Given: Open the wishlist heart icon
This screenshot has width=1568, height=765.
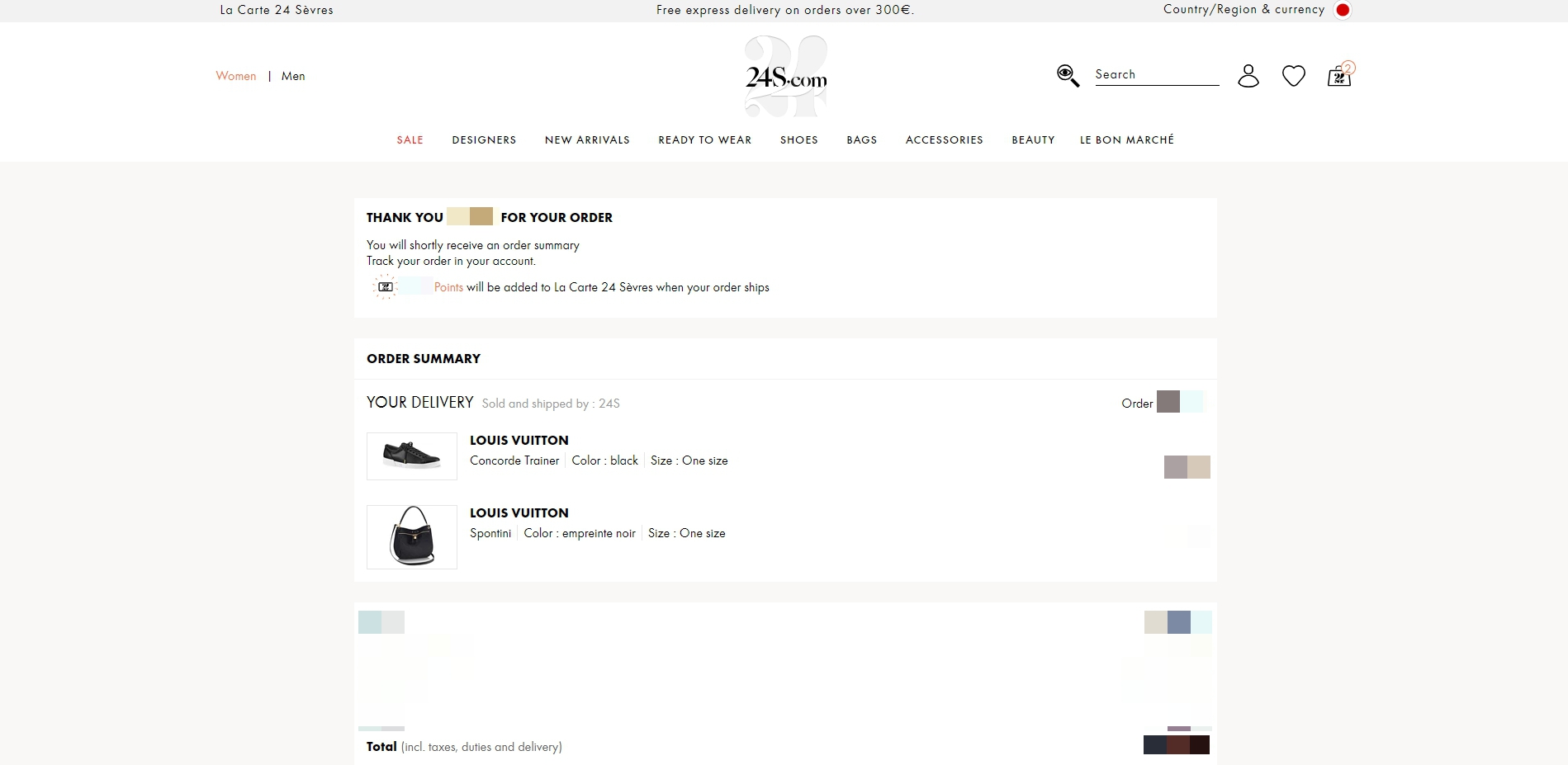Looking at the screenshot, I should [1294, 76].
